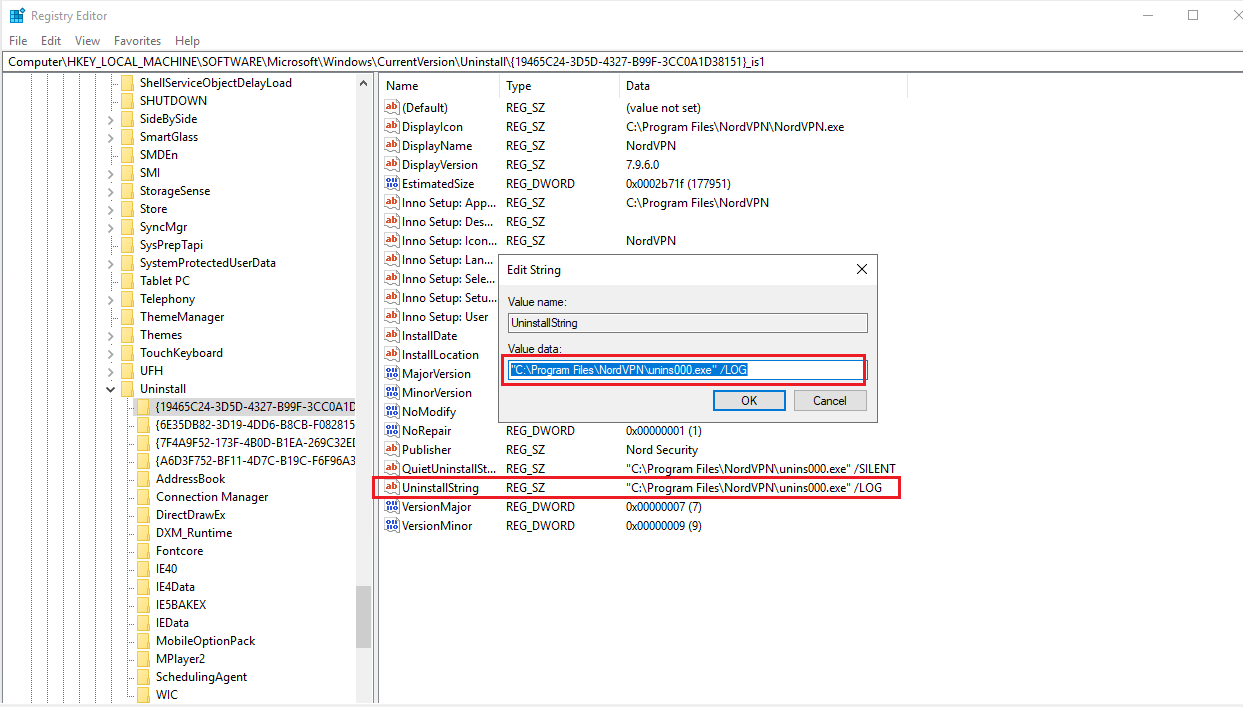Confirm the Edit String dialog with OK
The width and height of the screenshot is (1243, 707).
pyautogui.click(x=749, y=401)
